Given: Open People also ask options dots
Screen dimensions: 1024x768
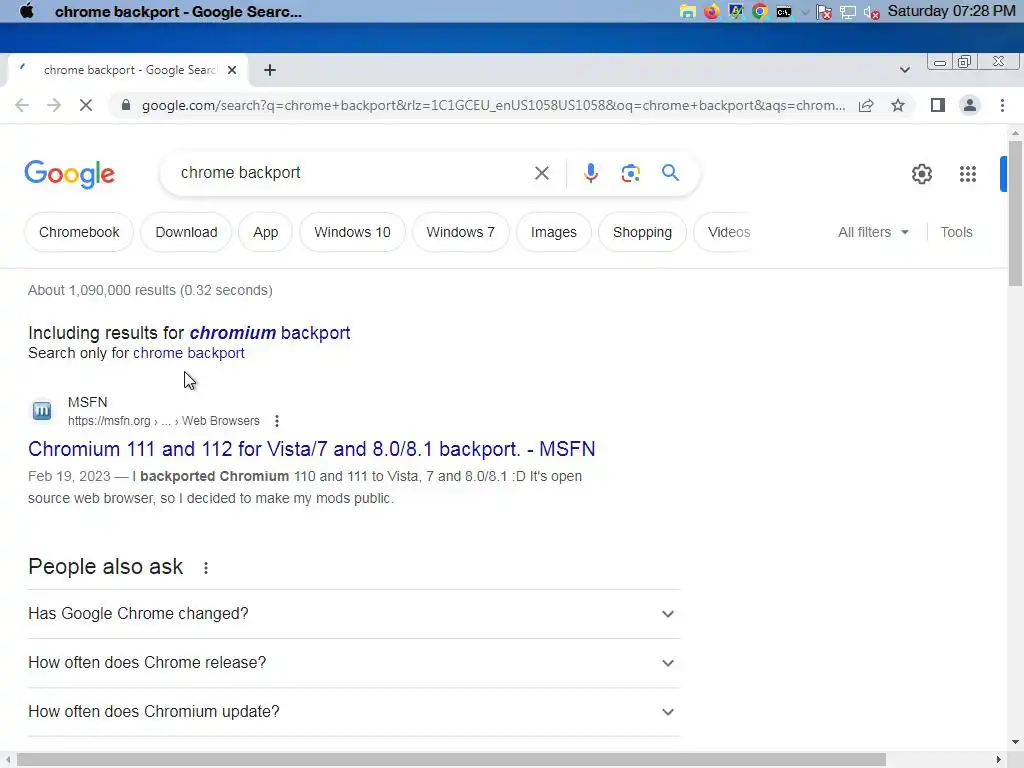Looking at the screenshot, I should pos(206,568).
